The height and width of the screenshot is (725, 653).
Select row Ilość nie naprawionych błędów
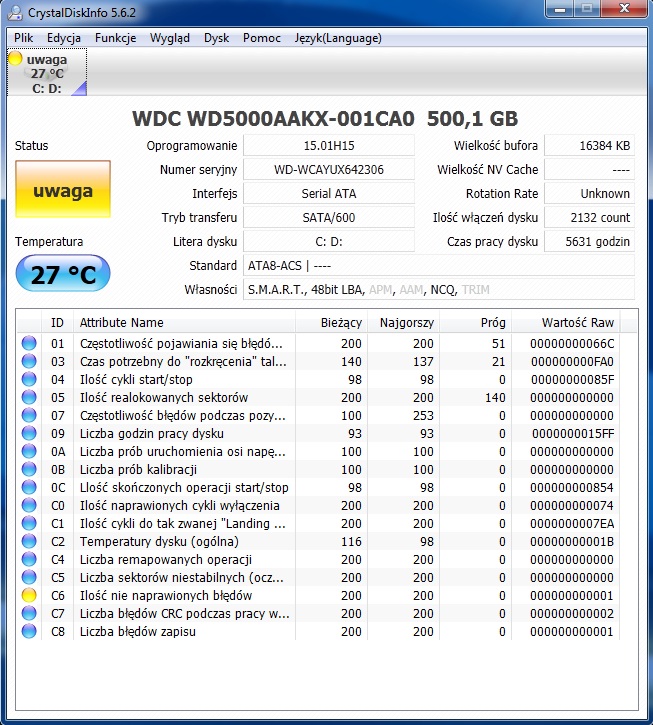pyautogui.click(x=319, y=596)
